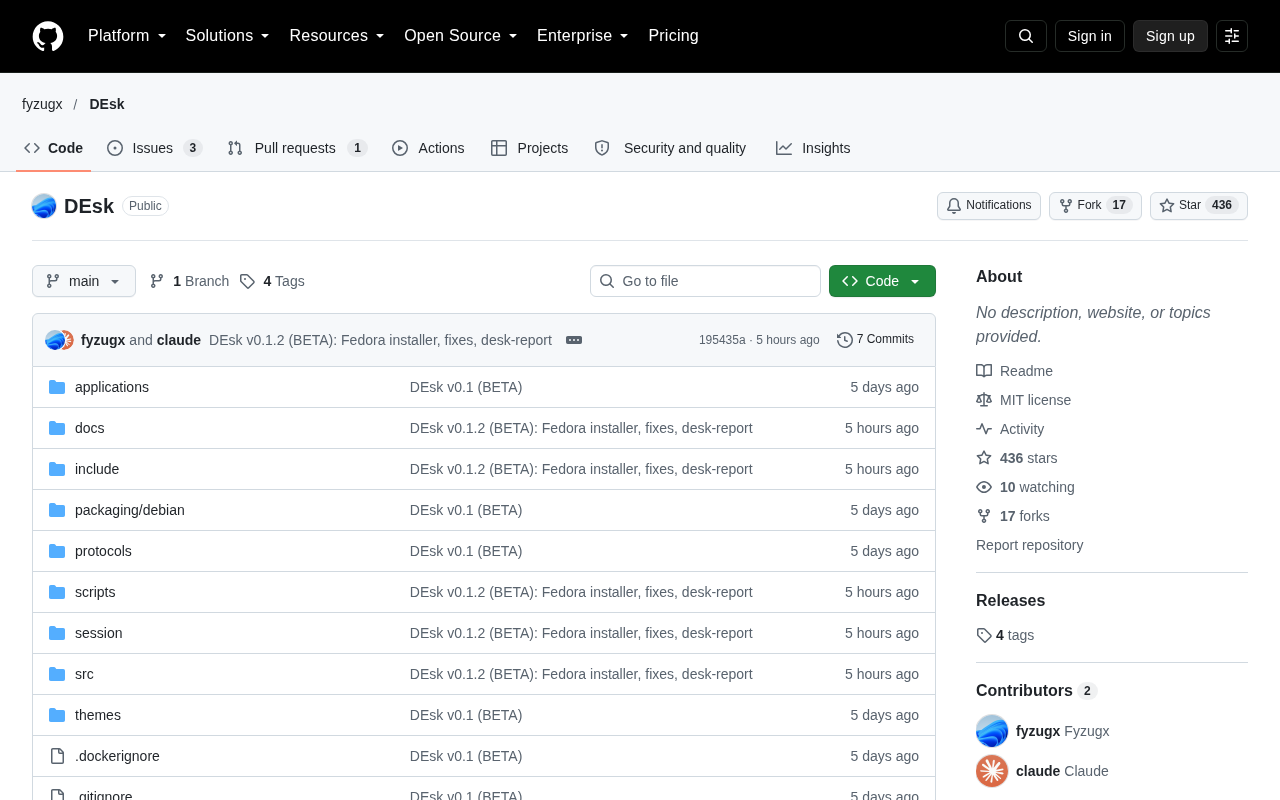Image resolution: width=1280 pixels, height=800 pixels.
Task: Focus the Go to file field
Action: click(x=705, y=281)
